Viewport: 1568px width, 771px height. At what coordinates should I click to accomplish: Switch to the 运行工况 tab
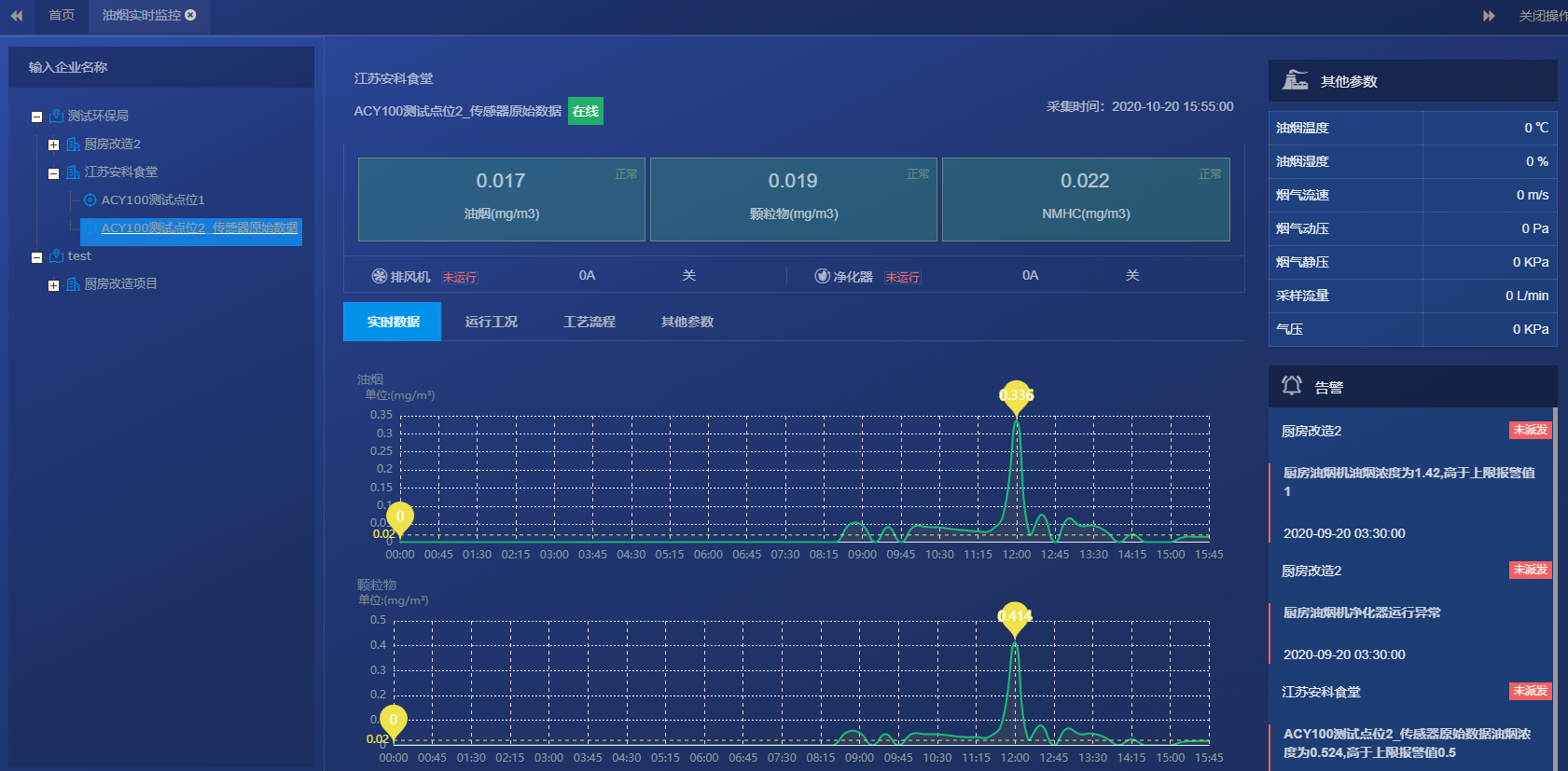point(492,322)
